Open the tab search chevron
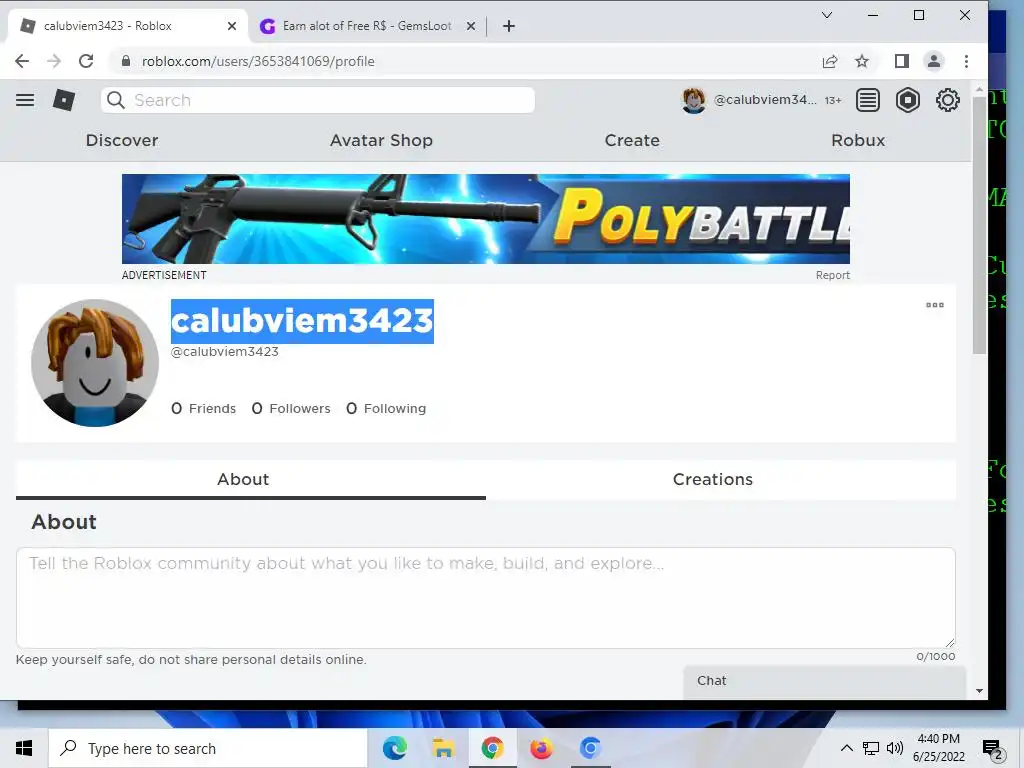Screen dimensions: 1024x768 pyautogui.click(x=827, y=15)
